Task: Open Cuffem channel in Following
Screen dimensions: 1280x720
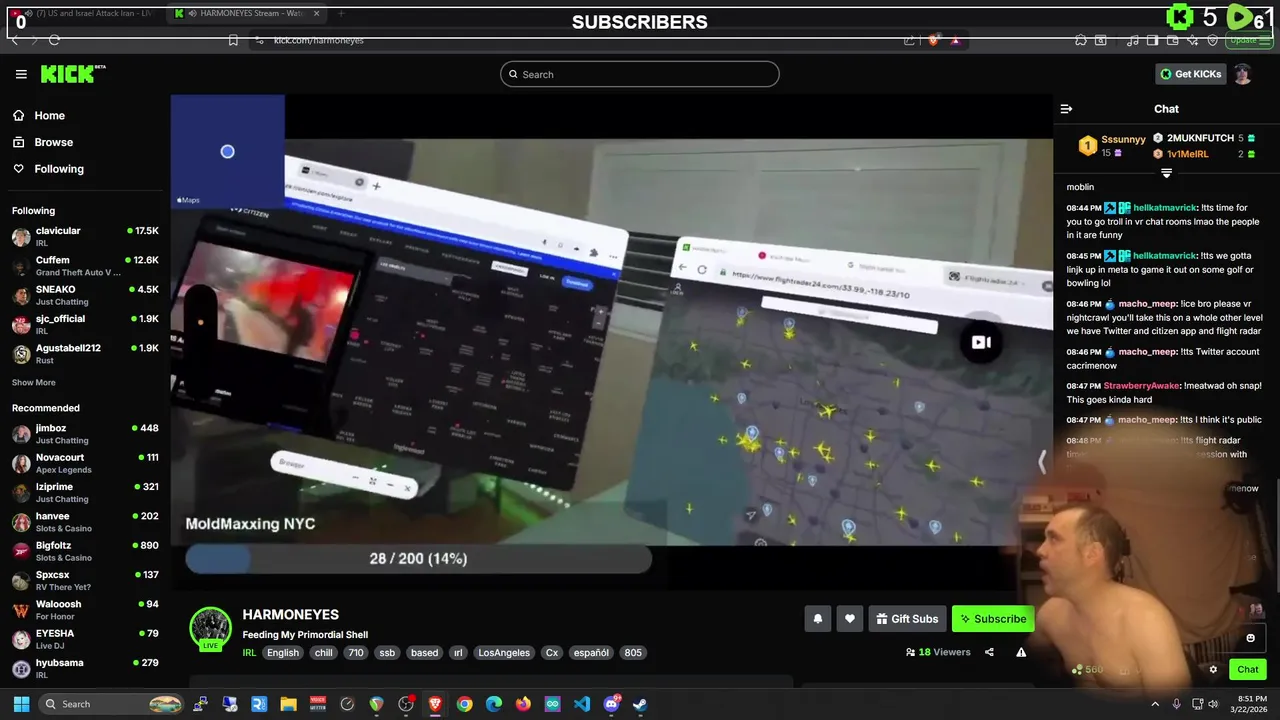Action: point(85,266)
